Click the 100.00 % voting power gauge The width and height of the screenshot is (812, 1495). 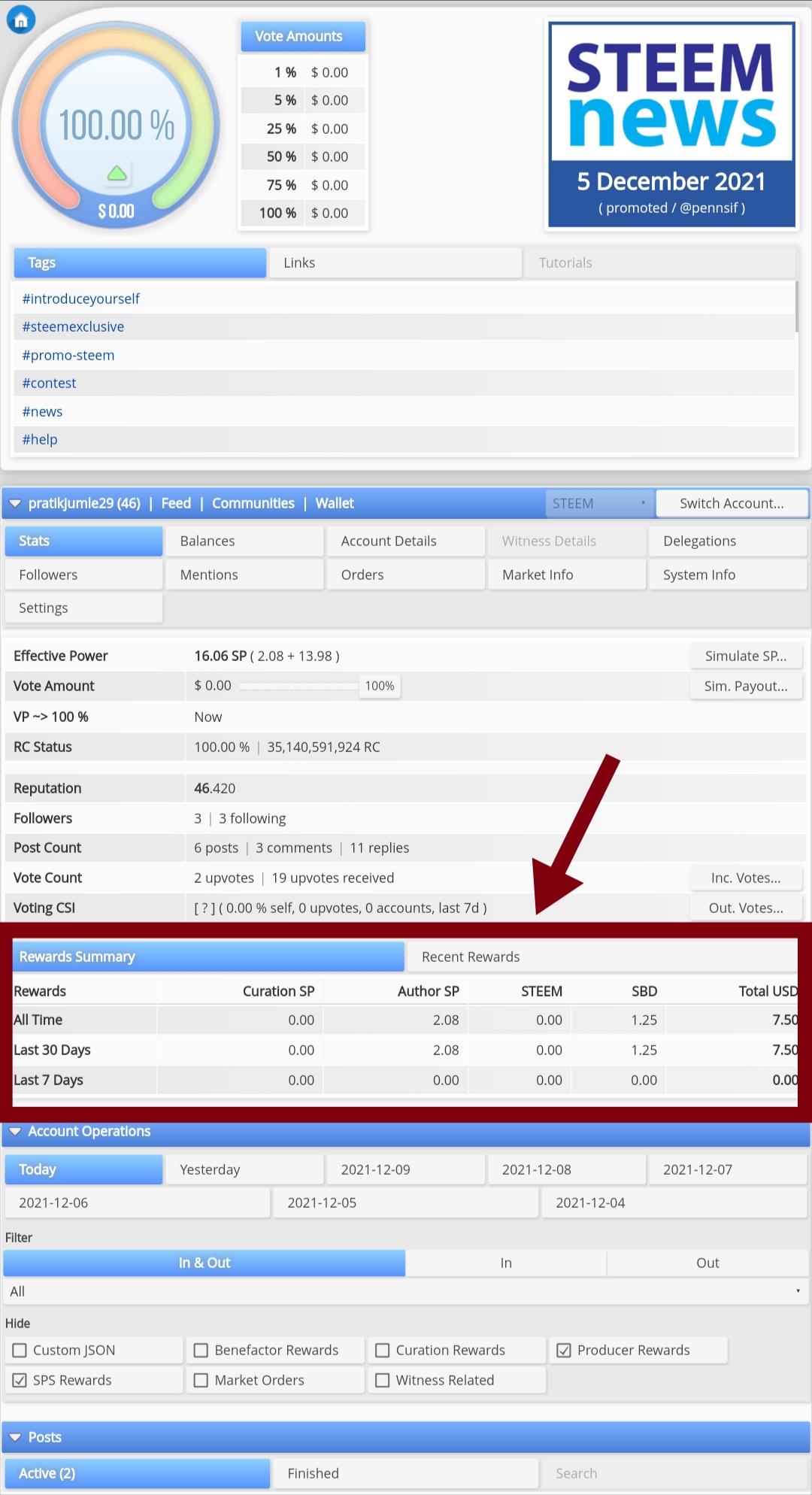click(117, 125)
